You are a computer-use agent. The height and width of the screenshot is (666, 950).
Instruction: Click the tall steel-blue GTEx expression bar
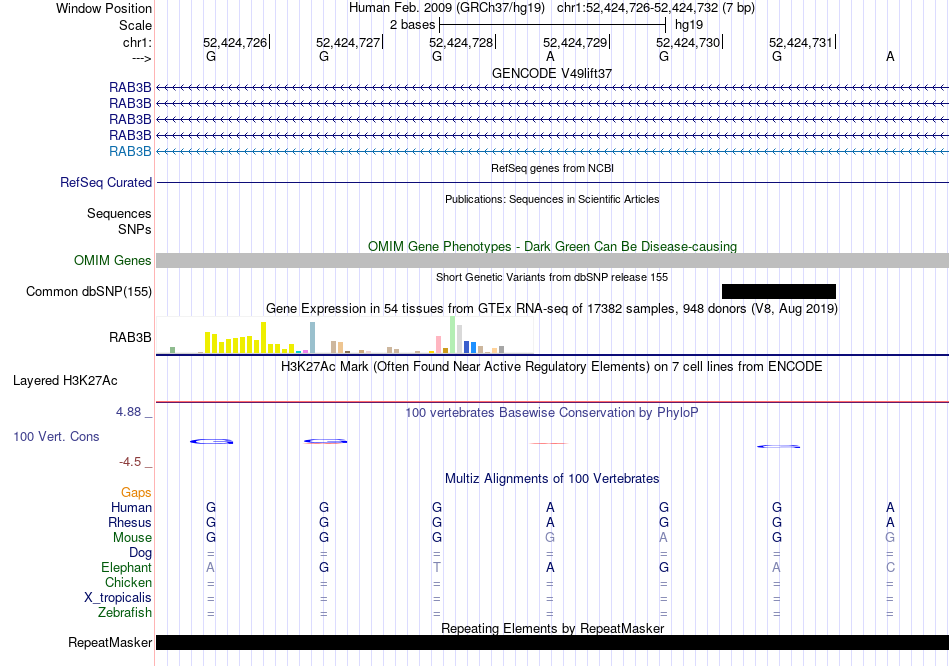[x=313, y=338]
